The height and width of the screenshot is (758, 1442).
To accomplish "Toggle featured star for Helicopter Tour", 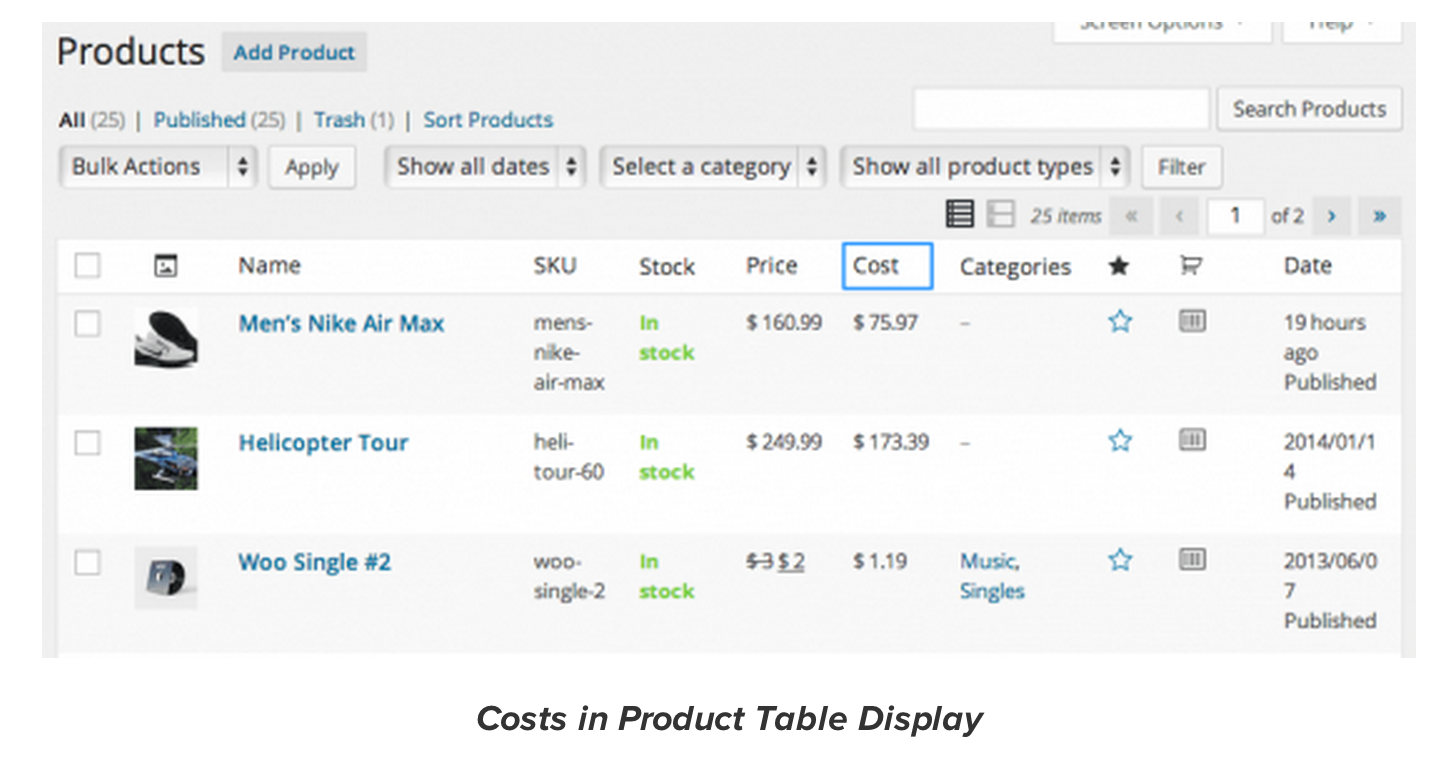I will coord(1120,441).
